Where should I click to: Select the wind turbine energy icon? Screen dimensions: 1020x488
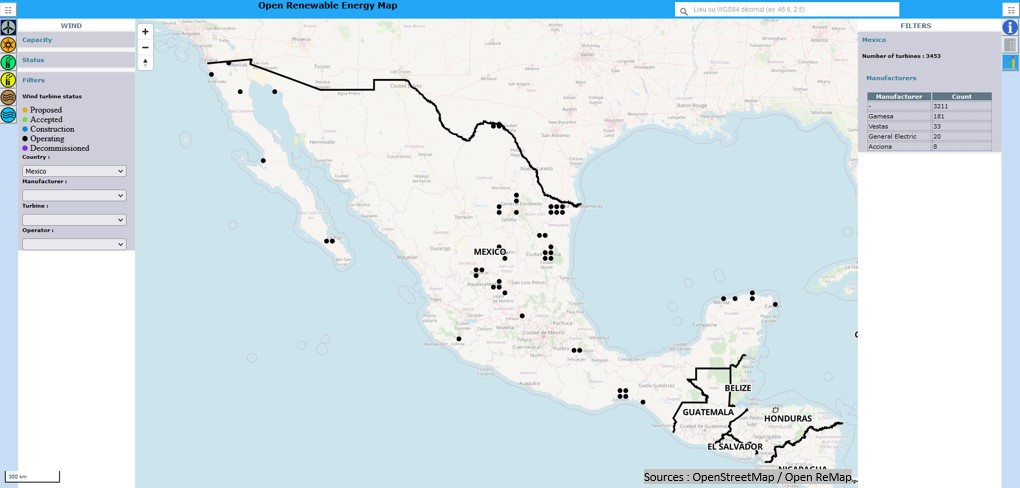8,27
